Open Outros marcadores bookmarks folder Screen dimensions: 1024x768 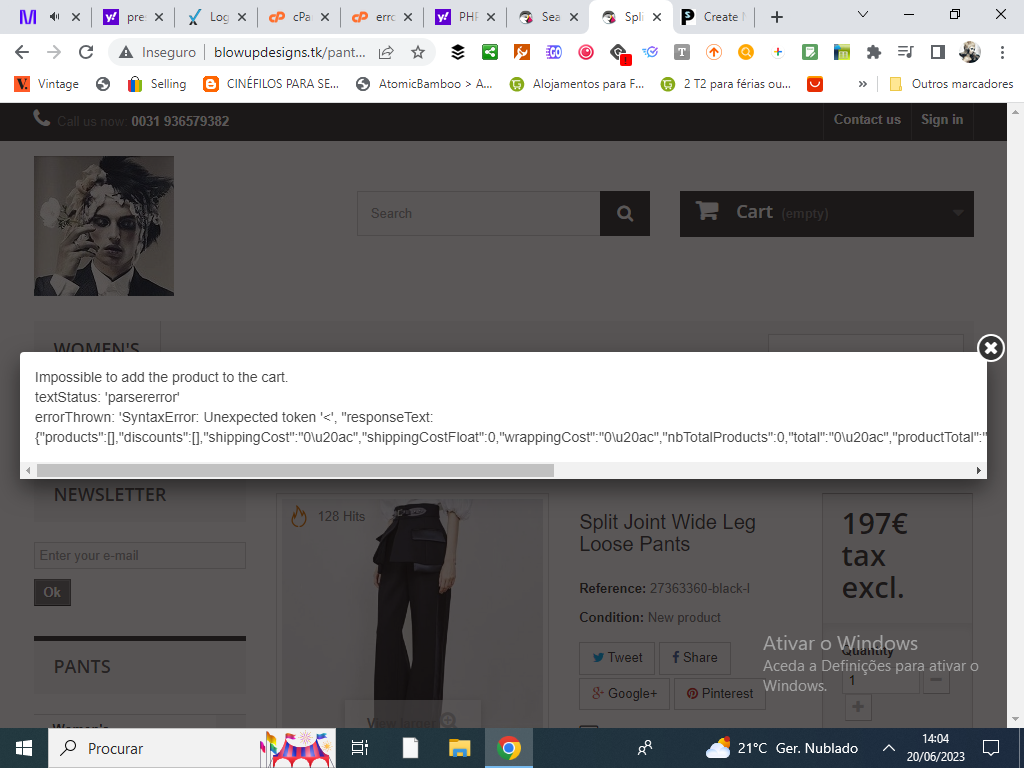pyautogui.click(x=952, y=84)
